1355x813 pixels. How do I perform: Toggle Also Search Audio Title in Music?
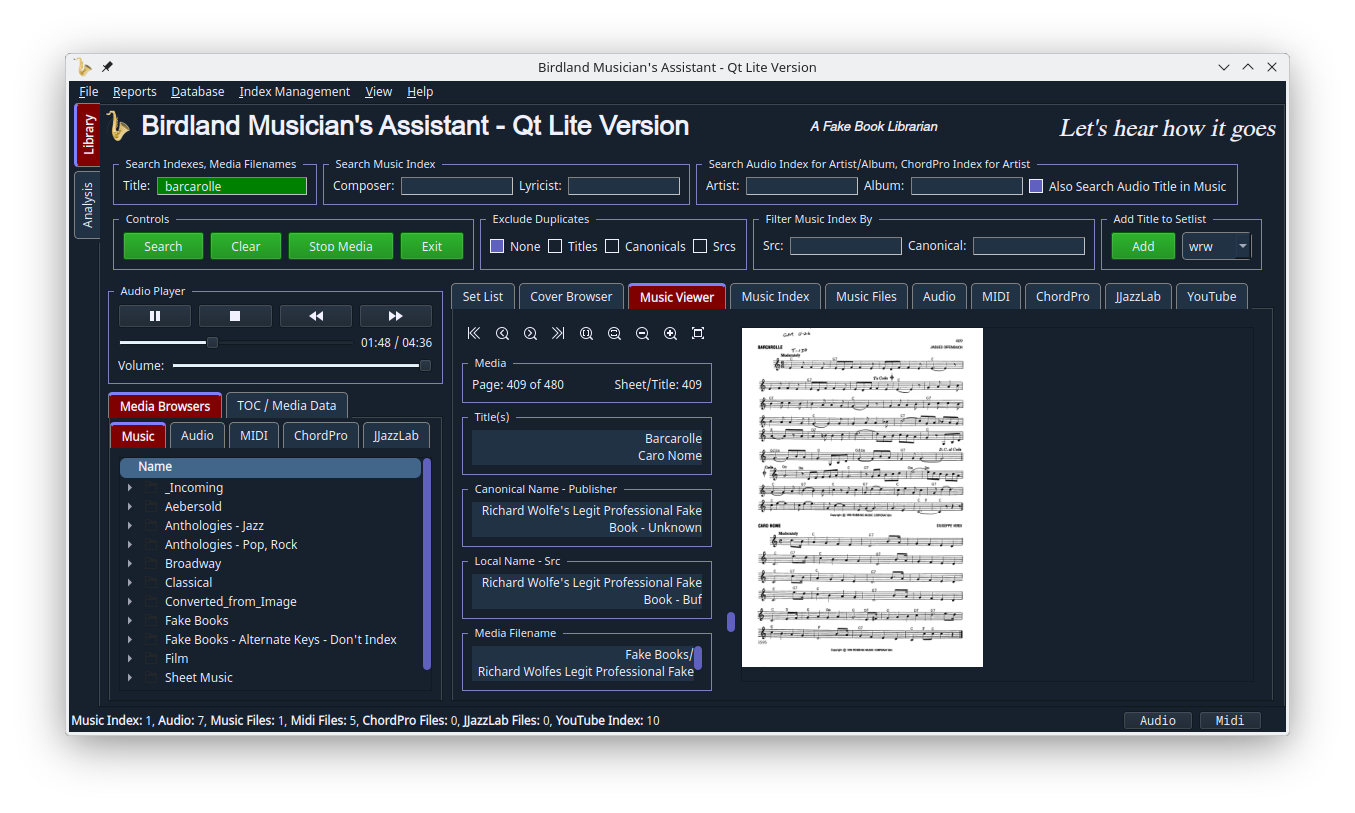pyautogui.click(x=1036, y=186)
